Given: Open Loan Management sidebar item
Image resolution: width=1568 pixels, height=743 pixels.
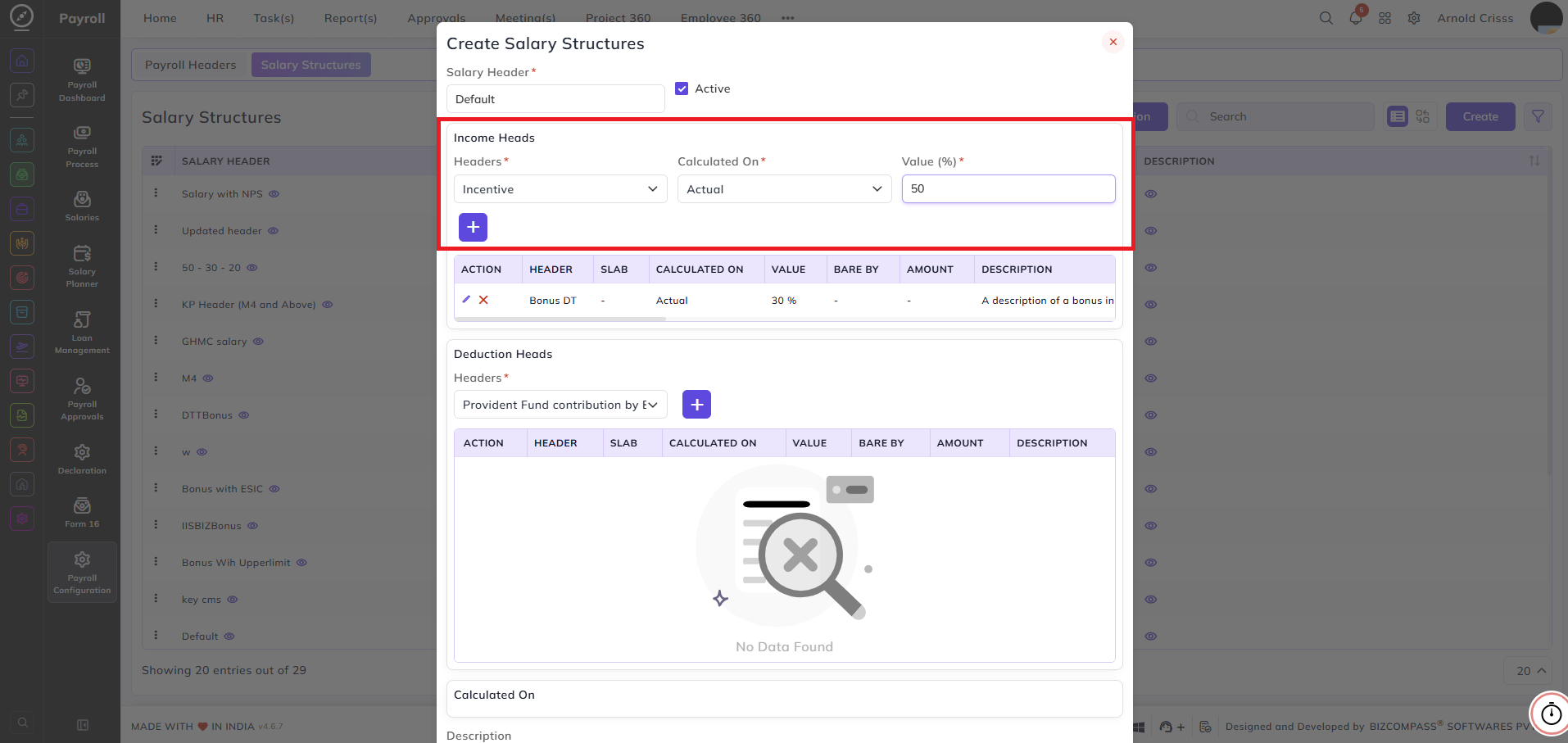Looking at the screenshot, I should 82,333.
